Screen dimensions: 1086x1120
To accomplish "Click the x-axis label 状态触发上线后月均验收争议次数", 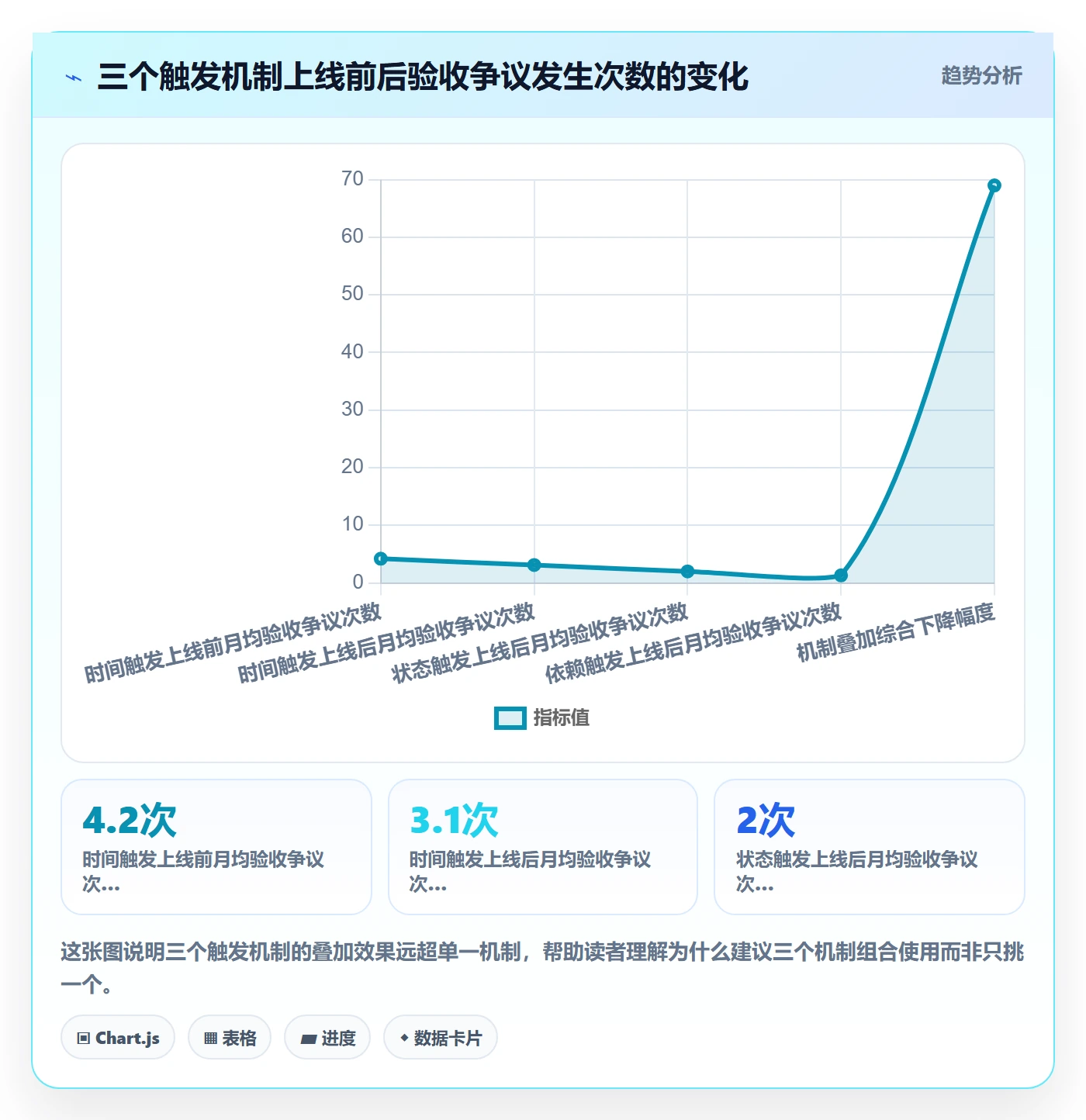I will pyautogui.click(x=540, y=643).
